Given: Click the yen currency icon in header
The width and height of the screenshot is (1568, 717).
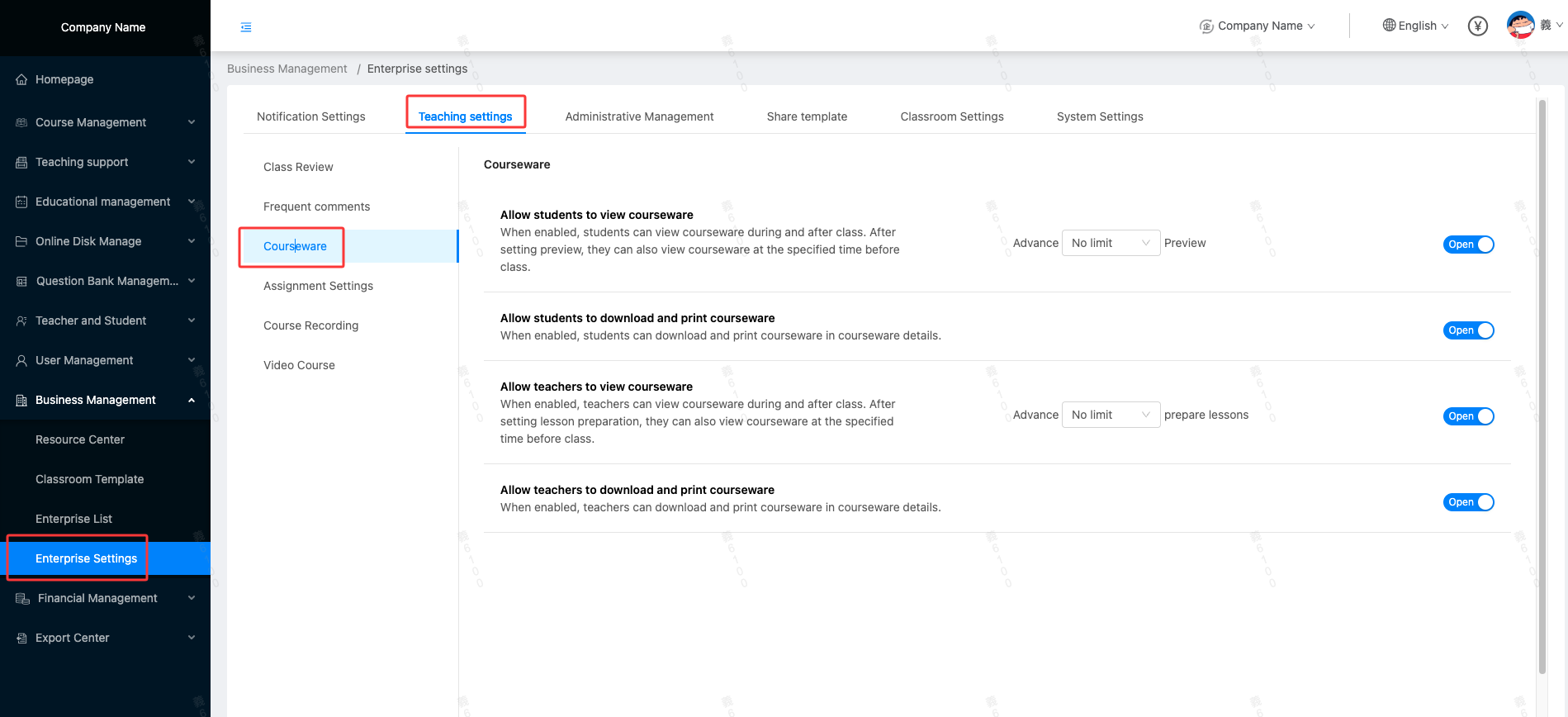Looking at the screenshot, I should pos(1477,26).
